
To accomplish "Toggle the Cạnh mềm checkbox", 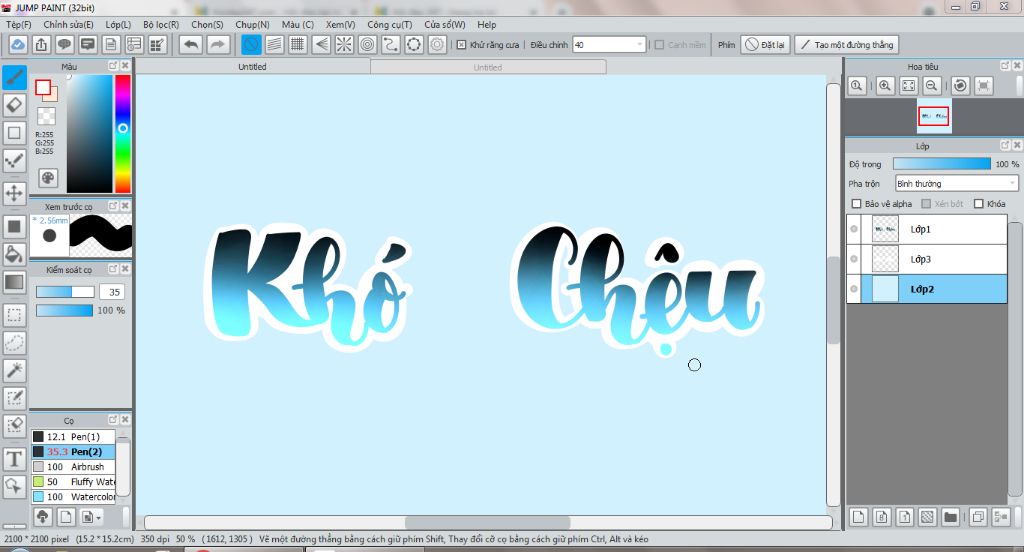I will (660, 44).
